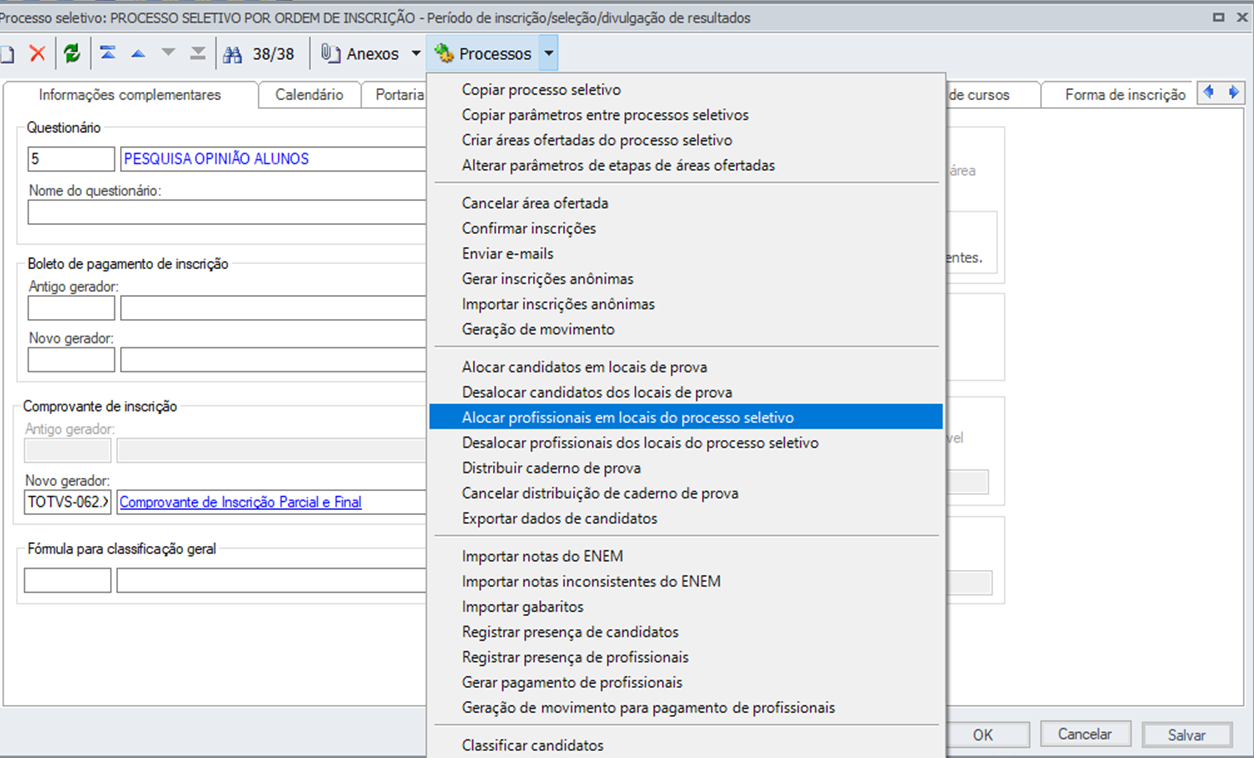Screen dimensions: 1254x758
Task: Click the boleto Novo gerador code field
Action: (71, 359)
